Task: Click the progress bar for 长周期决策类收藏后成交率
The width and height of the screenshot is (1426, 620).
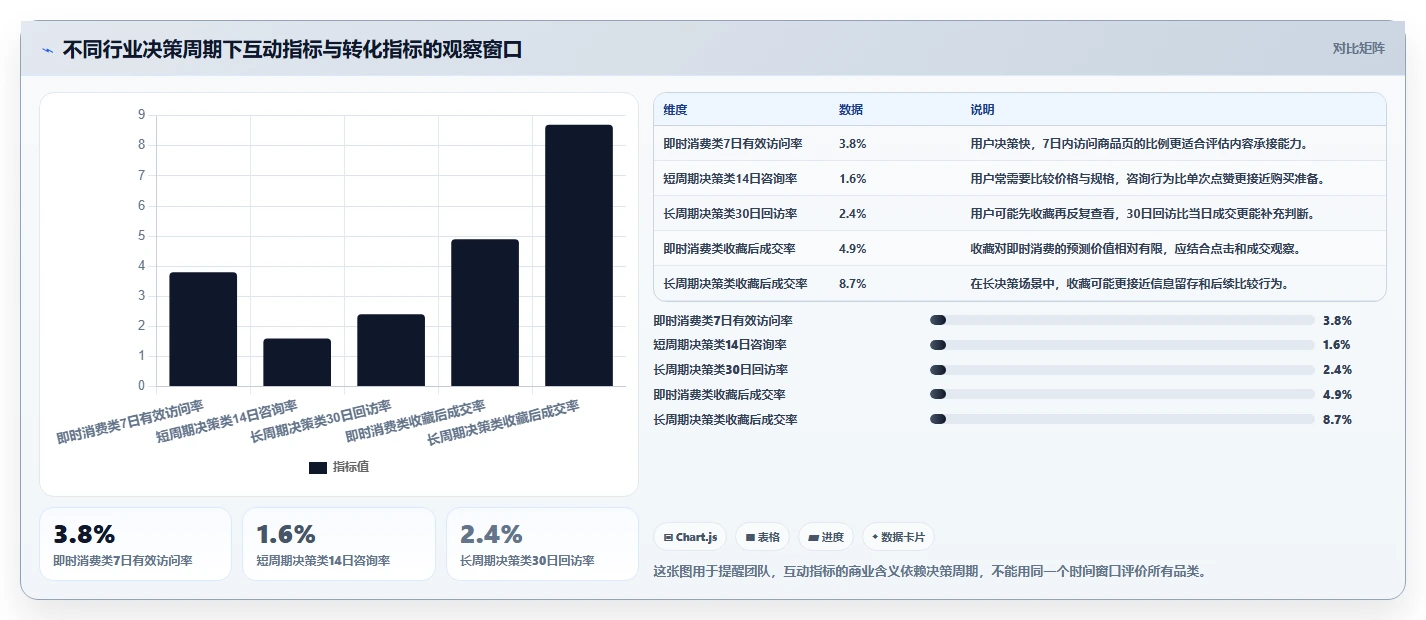Action: (1122, 420)
